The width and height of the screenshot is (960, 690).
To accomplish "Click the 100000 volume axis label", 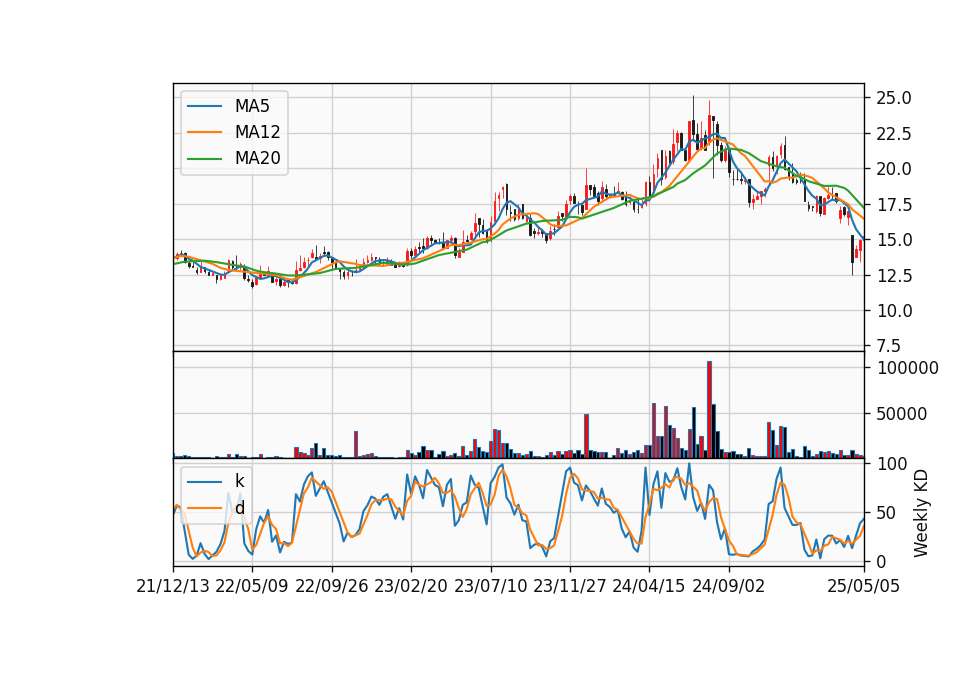I will coord(907,368).
